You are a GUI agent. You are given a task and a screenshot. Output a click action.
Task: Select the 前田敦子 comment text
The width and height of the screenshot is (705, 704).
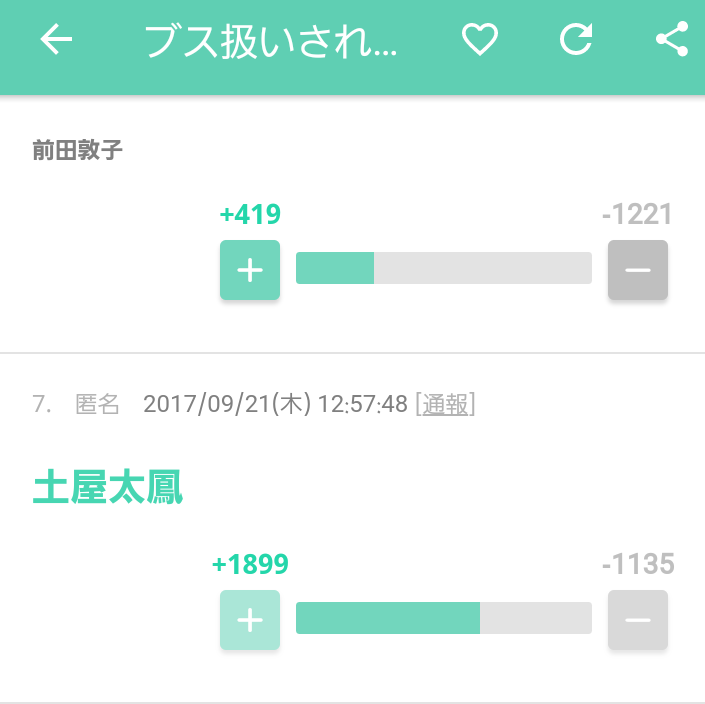click(x=77, y=150)
